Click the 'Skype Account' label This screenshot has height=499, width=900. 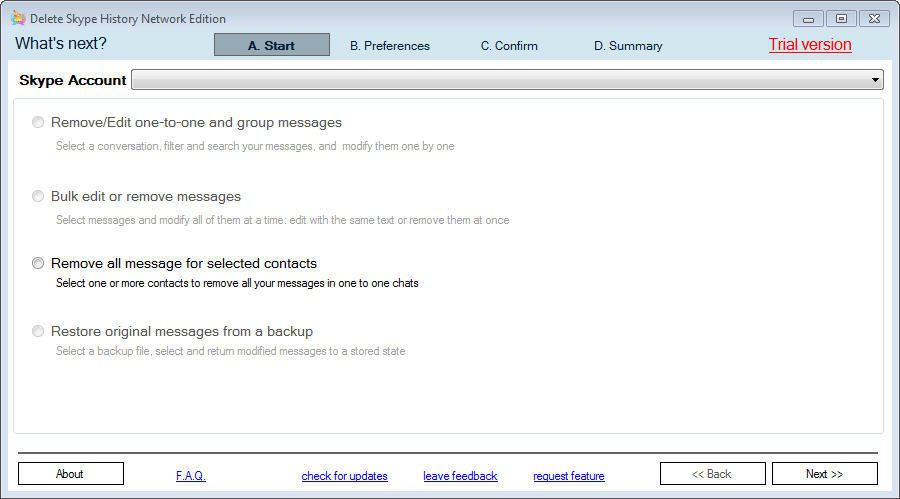[x=72, y=80]
